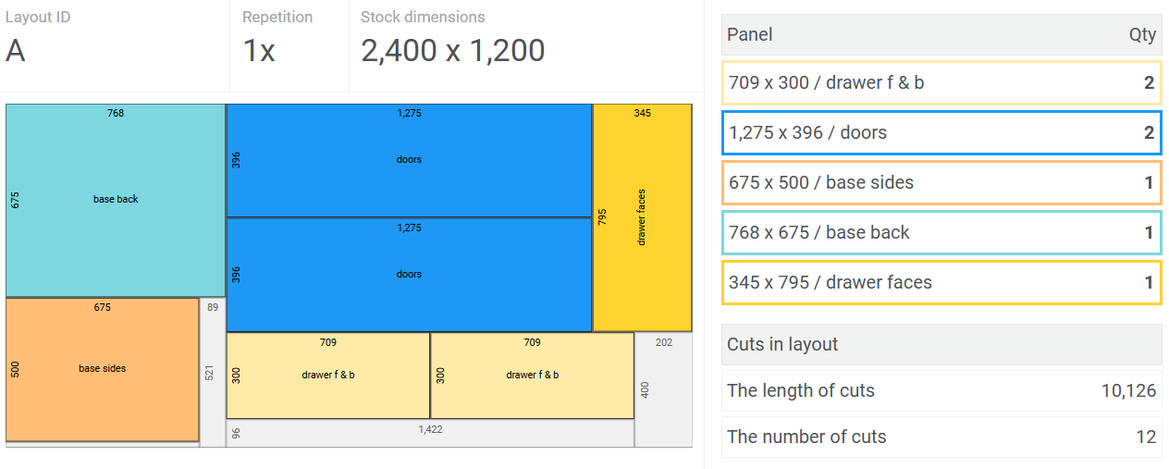Select the orange base sides piece in layout
The width and height of the screenshot is (1169, 469).
[x=102, y=369]
